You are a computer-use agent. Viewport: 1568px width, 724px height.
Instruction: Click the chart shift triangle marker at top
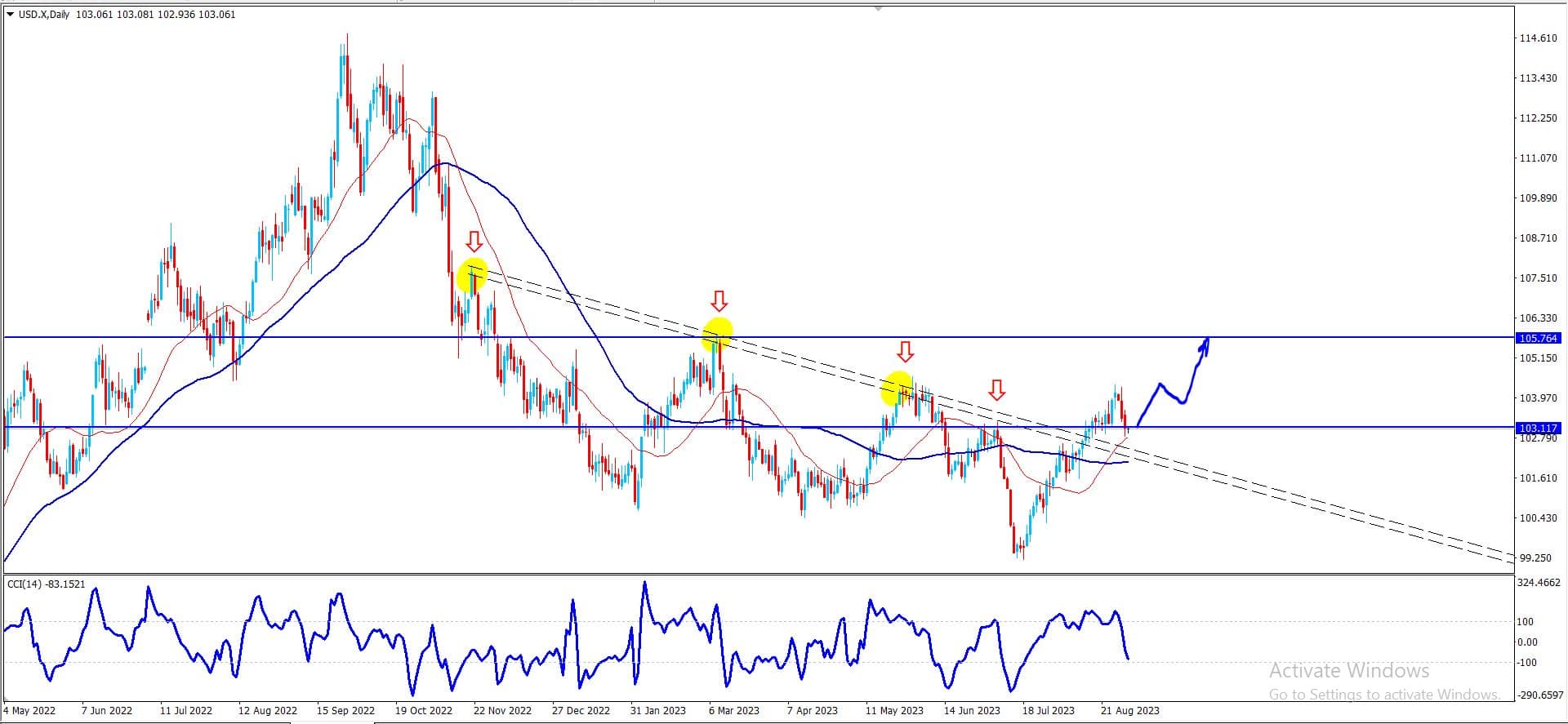pos(878,8)
